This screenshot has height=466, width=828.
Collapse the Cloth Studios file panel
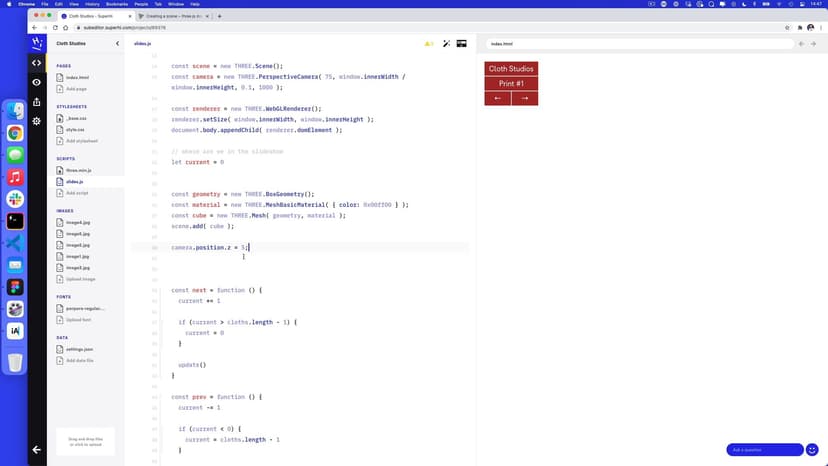tap(117, 44)
